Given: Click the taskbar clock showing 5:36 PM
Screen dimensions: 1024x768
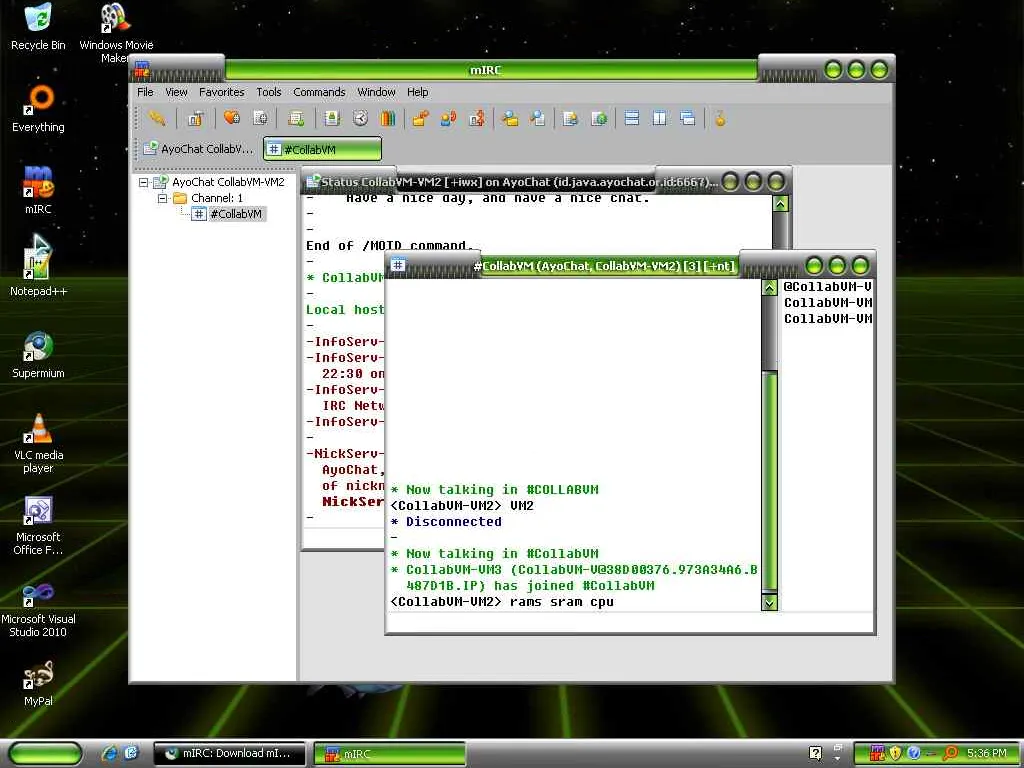Looking at the screenshot, I should (x=987, y=753).
